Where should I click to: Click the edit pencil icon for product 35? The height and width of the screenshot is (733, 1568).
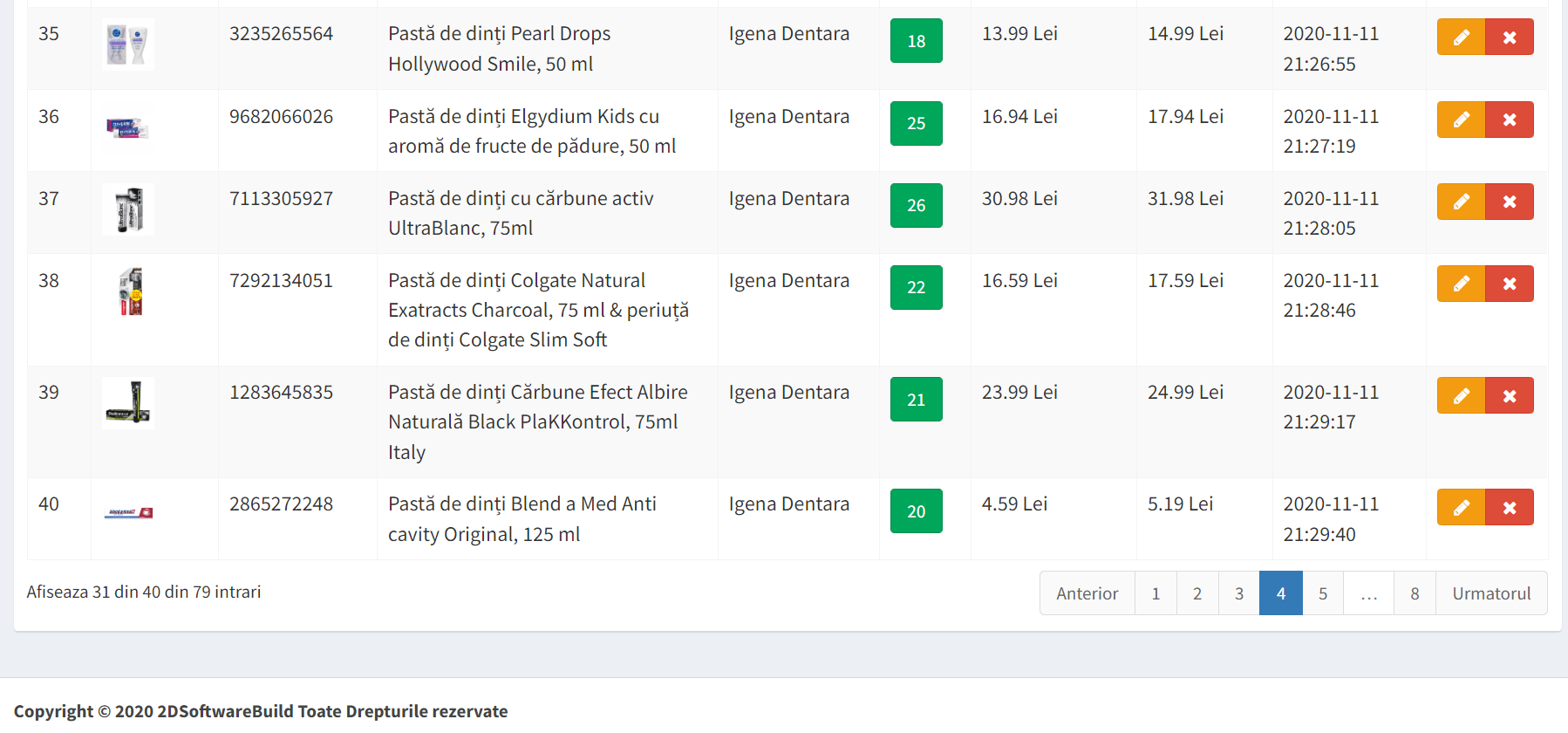coord(1461,38)
